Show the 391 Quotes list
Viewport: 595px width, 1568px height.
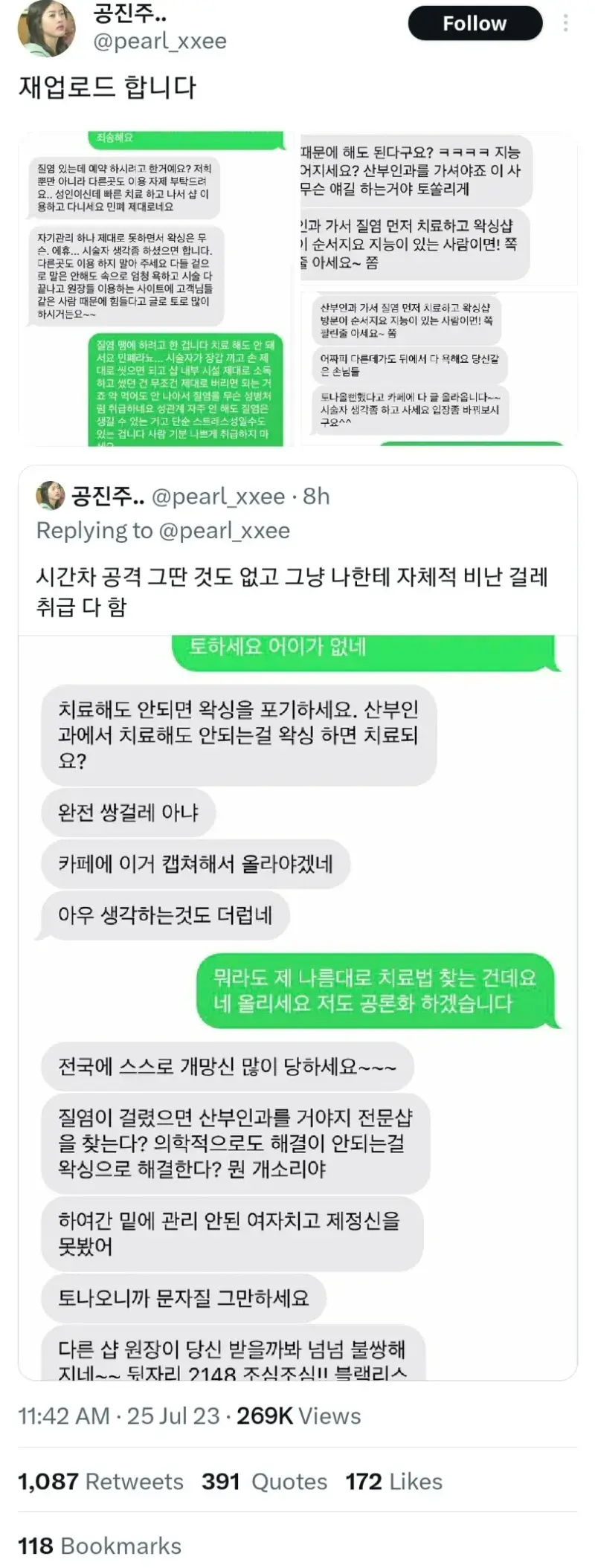point(265,1482)
